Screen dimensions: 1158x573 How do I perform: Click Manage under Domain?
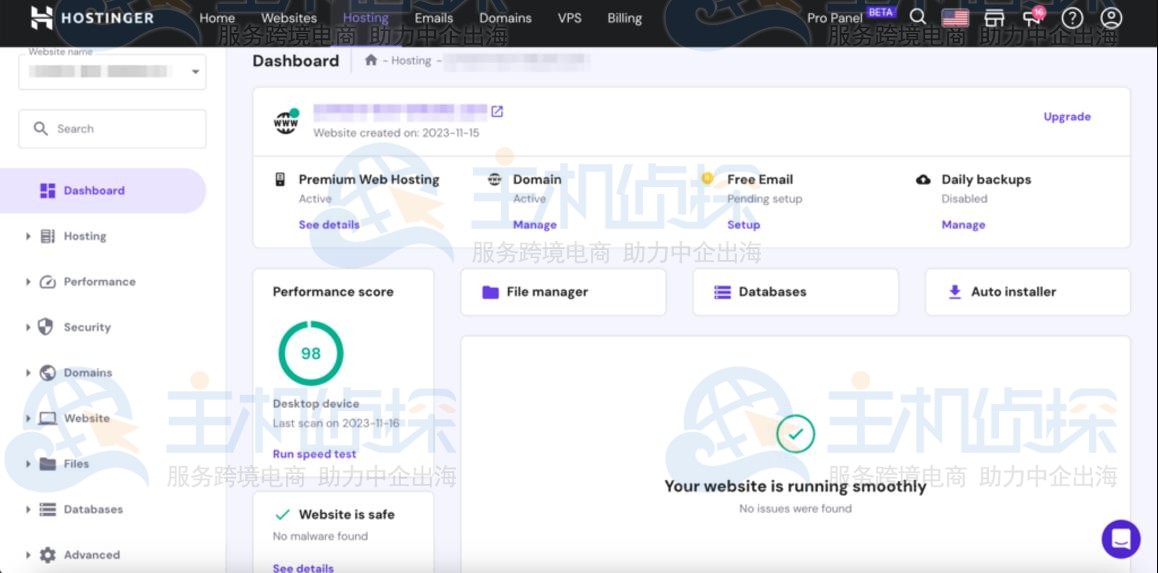click(x=535, y=224)
